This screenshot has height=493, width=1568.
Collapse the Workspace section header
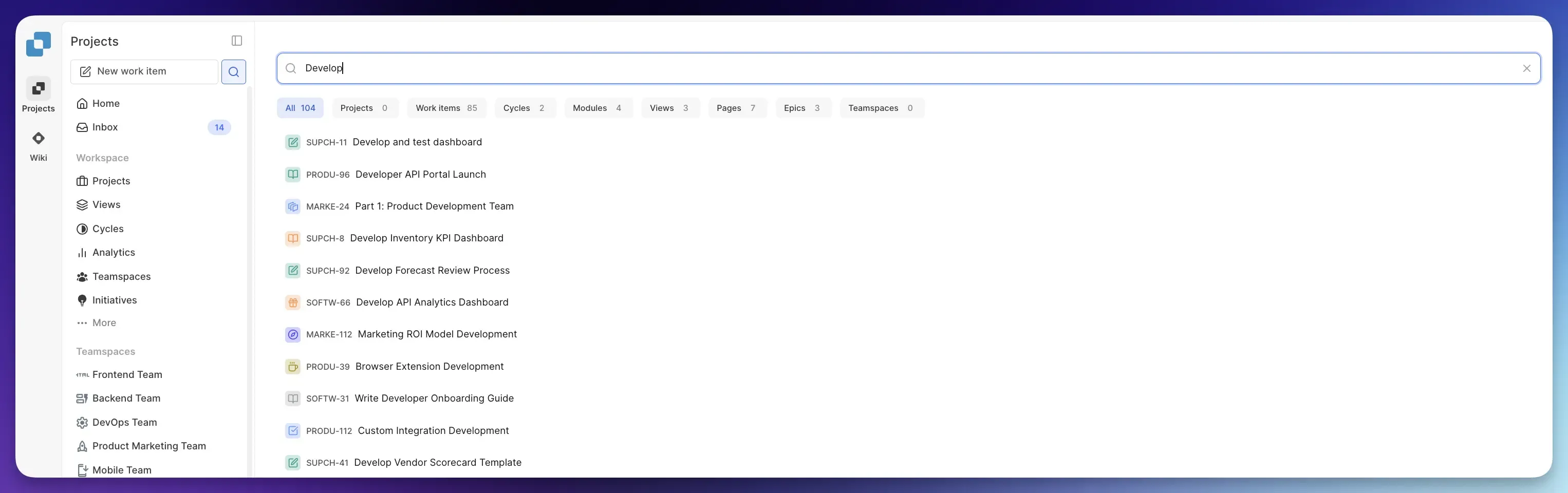pyautogui.click(x=102, y=158)
